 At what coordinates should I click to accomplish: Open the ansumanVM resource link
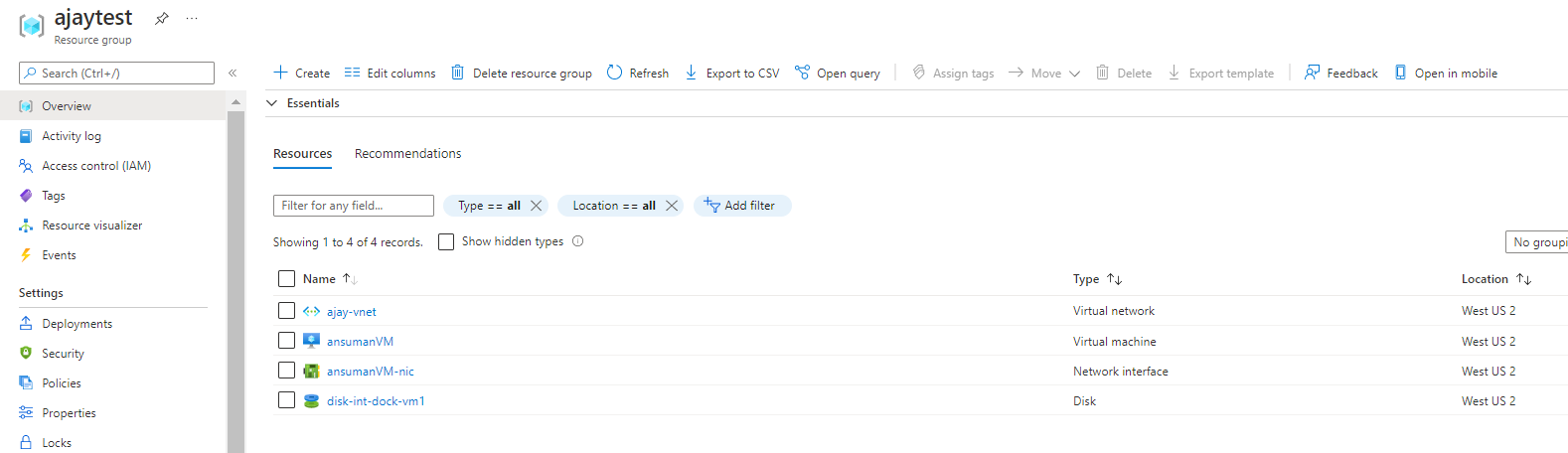pyautogui.click(x=360, y=342)
